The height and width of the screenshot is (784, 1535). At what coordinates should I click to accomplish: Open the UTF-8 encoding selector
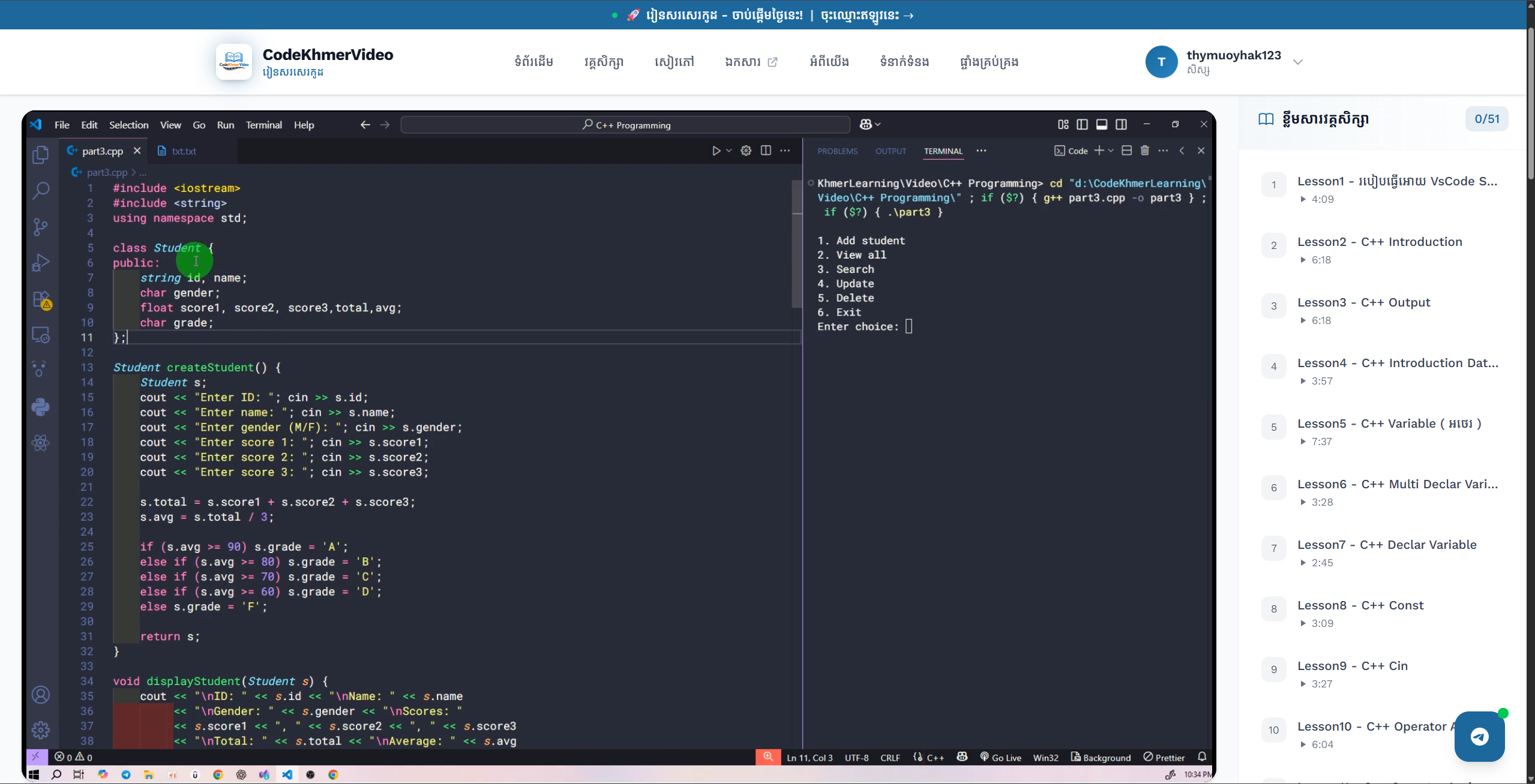click(856, 758)
